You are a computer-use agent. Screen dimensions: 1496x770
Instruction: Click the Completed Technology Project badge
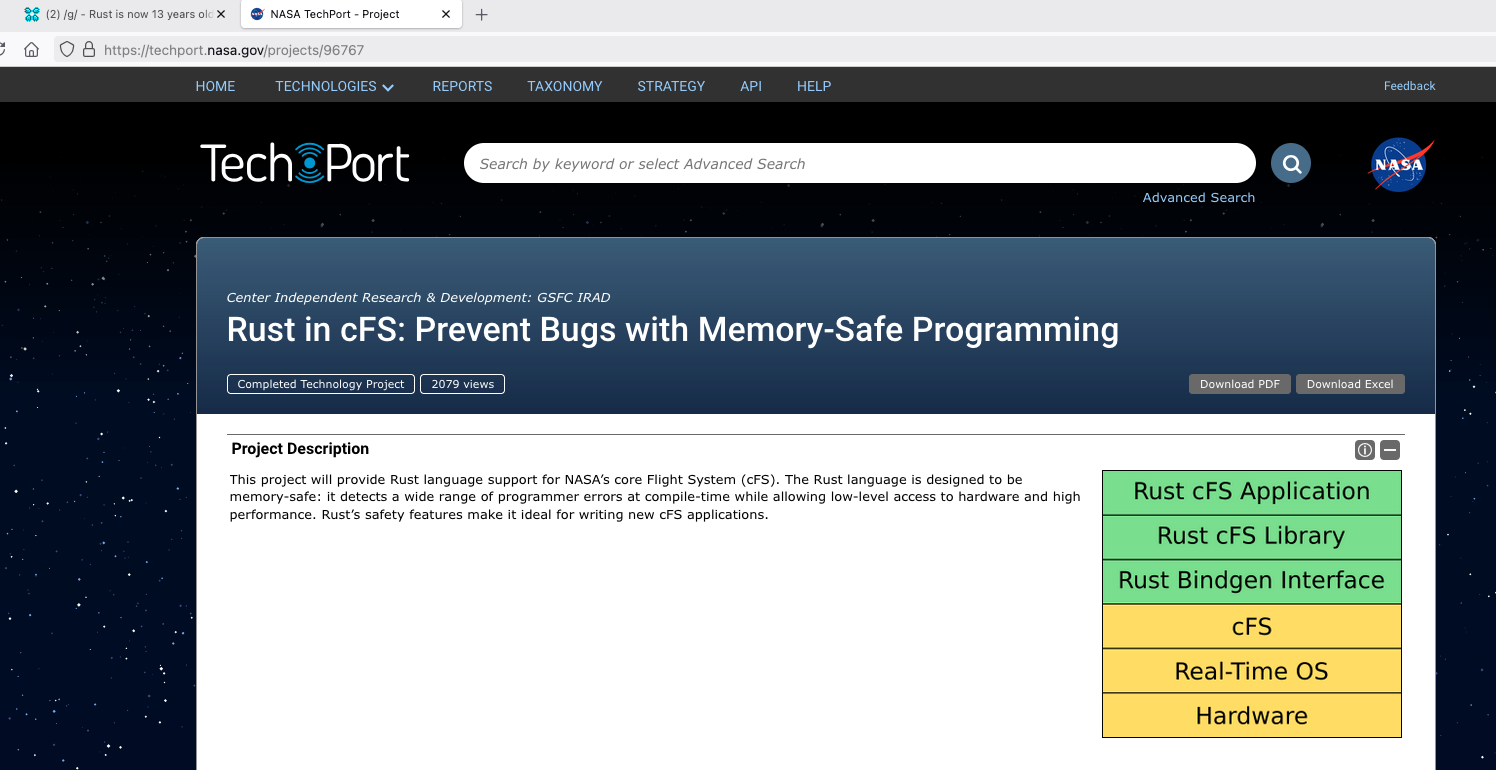tap(321, 384)
